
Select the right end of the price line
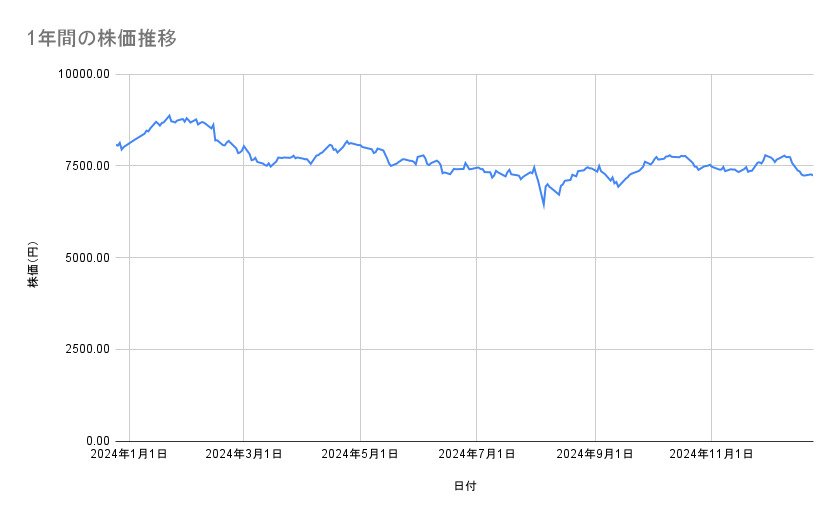point(812,175)
